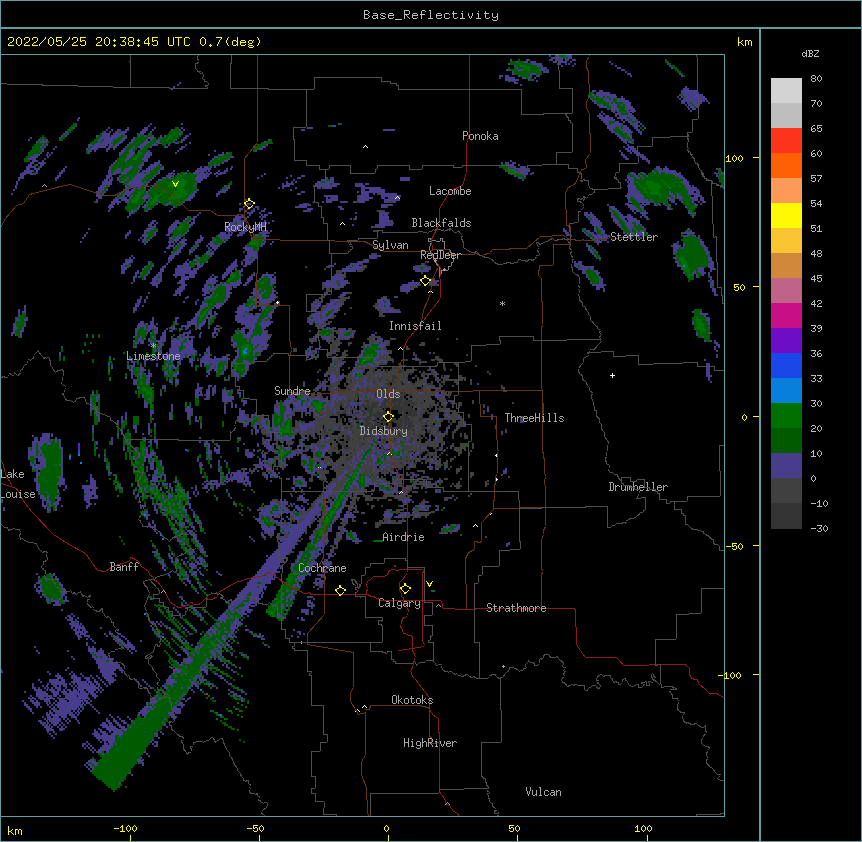Image resolution: width=862 pixels, height=842 pixels.
Task: Pick the red swatch between 65 and 60
Action: (786, 141)
